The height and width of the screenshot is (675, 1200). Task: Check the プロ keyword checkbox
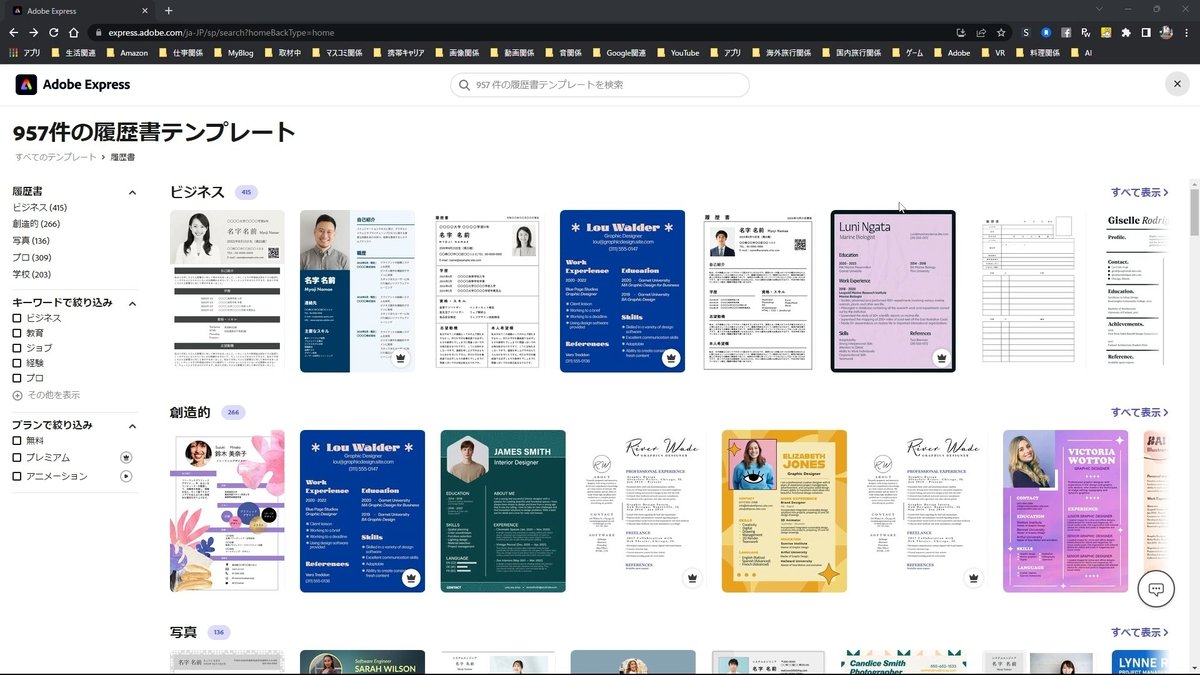tap(17, 378)
